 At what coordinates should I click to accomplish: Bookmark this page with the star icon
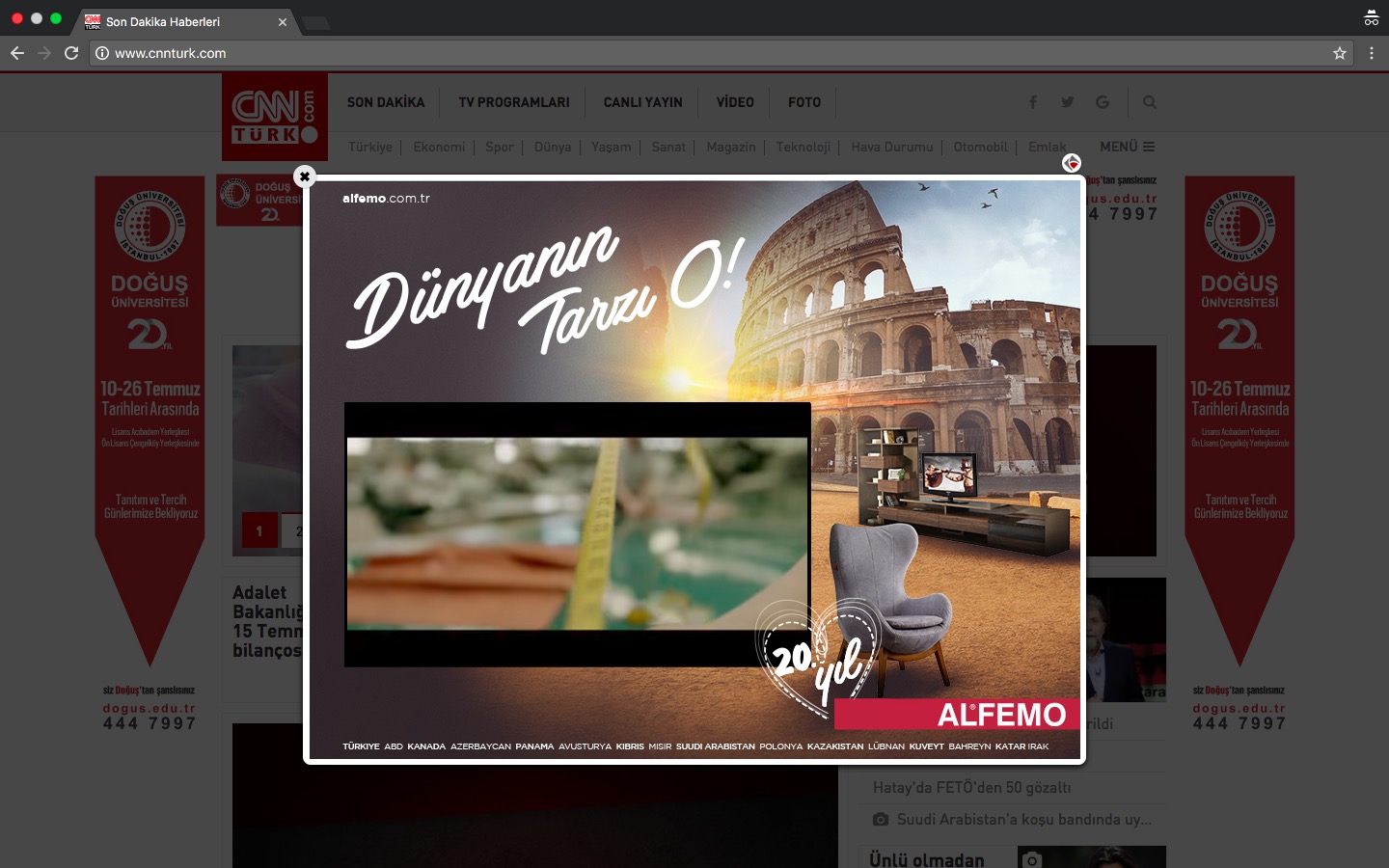1340,53
